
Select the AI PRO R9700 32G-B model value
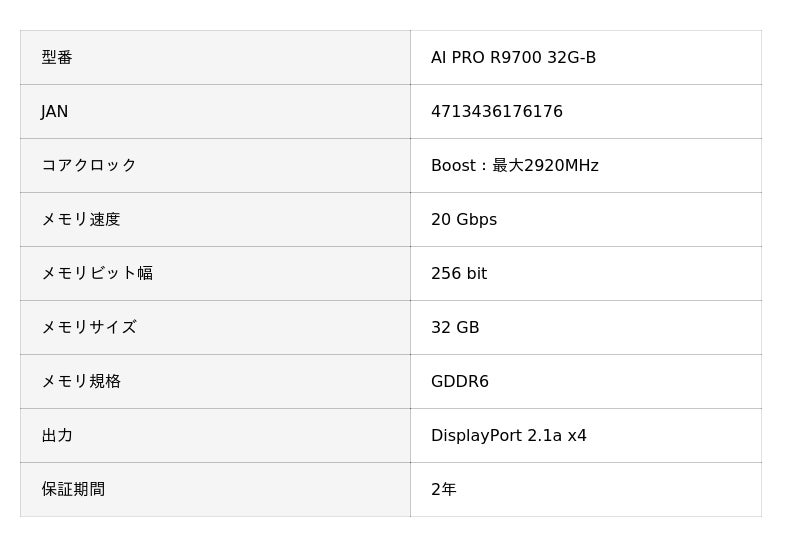pyautogui.click(x=513, y=58)
